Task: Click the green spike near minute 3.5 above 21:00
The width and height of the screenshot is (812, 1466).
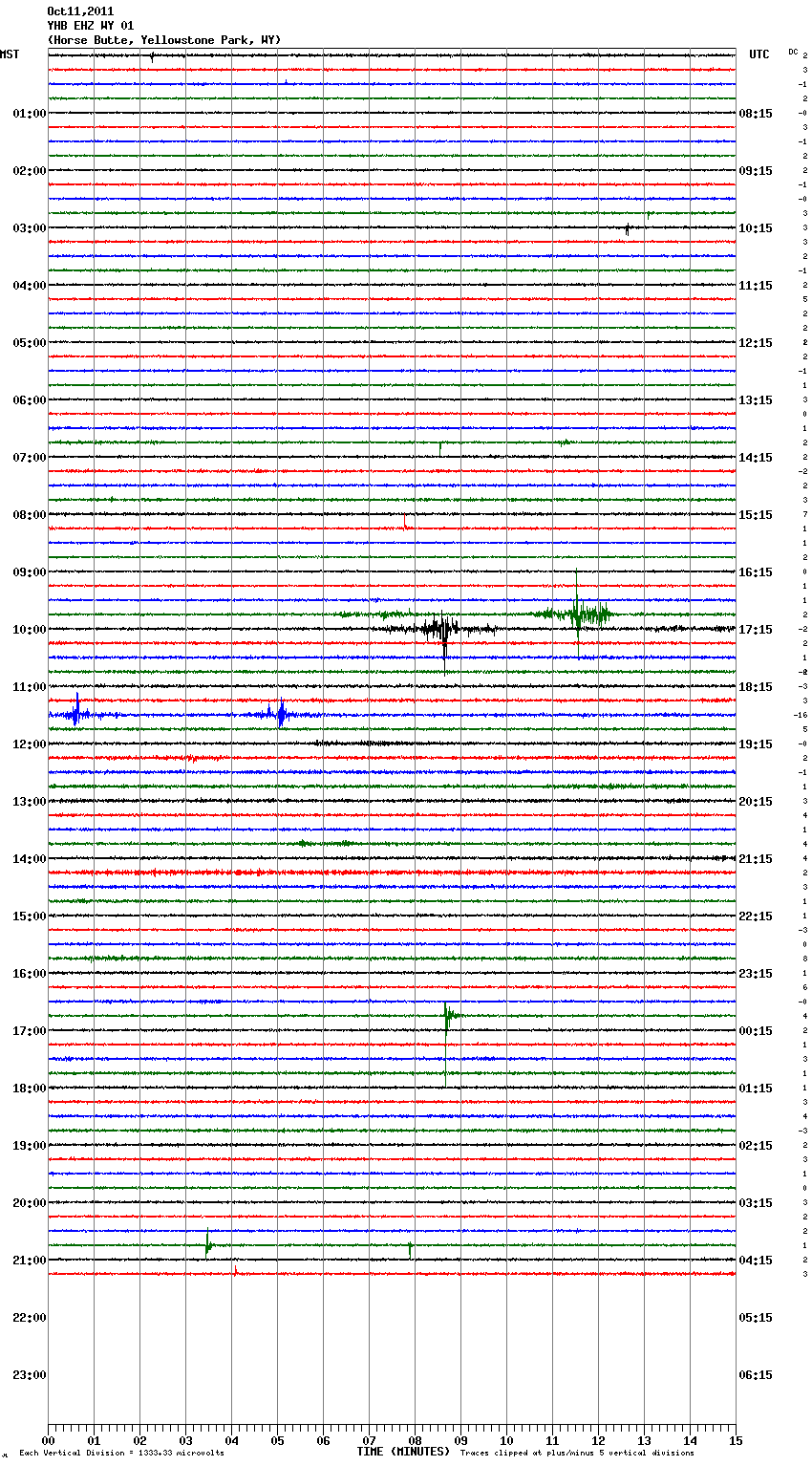Action: click(x=207, y=1243)
